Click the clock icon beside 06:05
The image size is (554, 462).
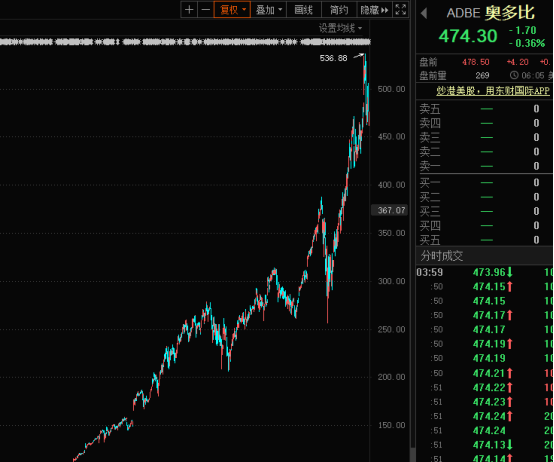(x=514, y=75)
